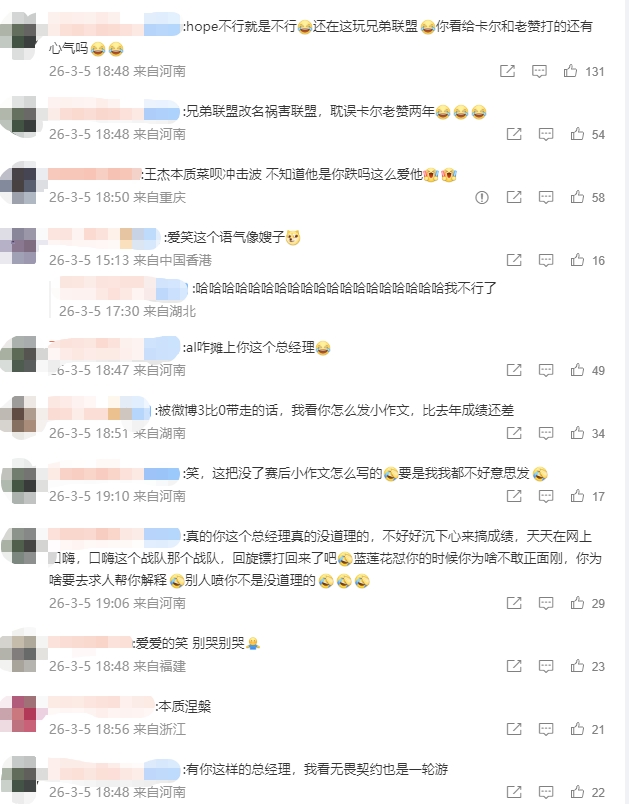Share the al咋摊上你这个总经理 comment
The image size is (629, 804).
[x=514, y=370]
